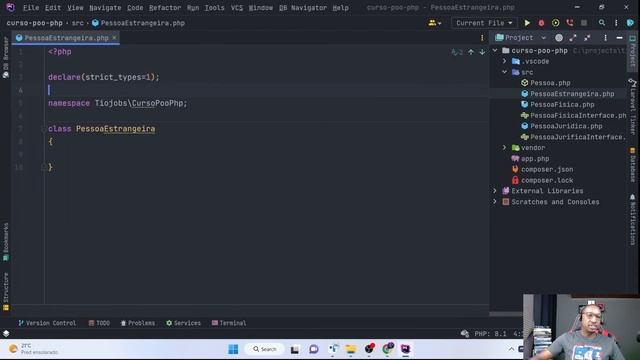Open Bookmarks side panel
Image resolution: width=640 pixels, height=360 pixels.
click(x=6, y=242)
